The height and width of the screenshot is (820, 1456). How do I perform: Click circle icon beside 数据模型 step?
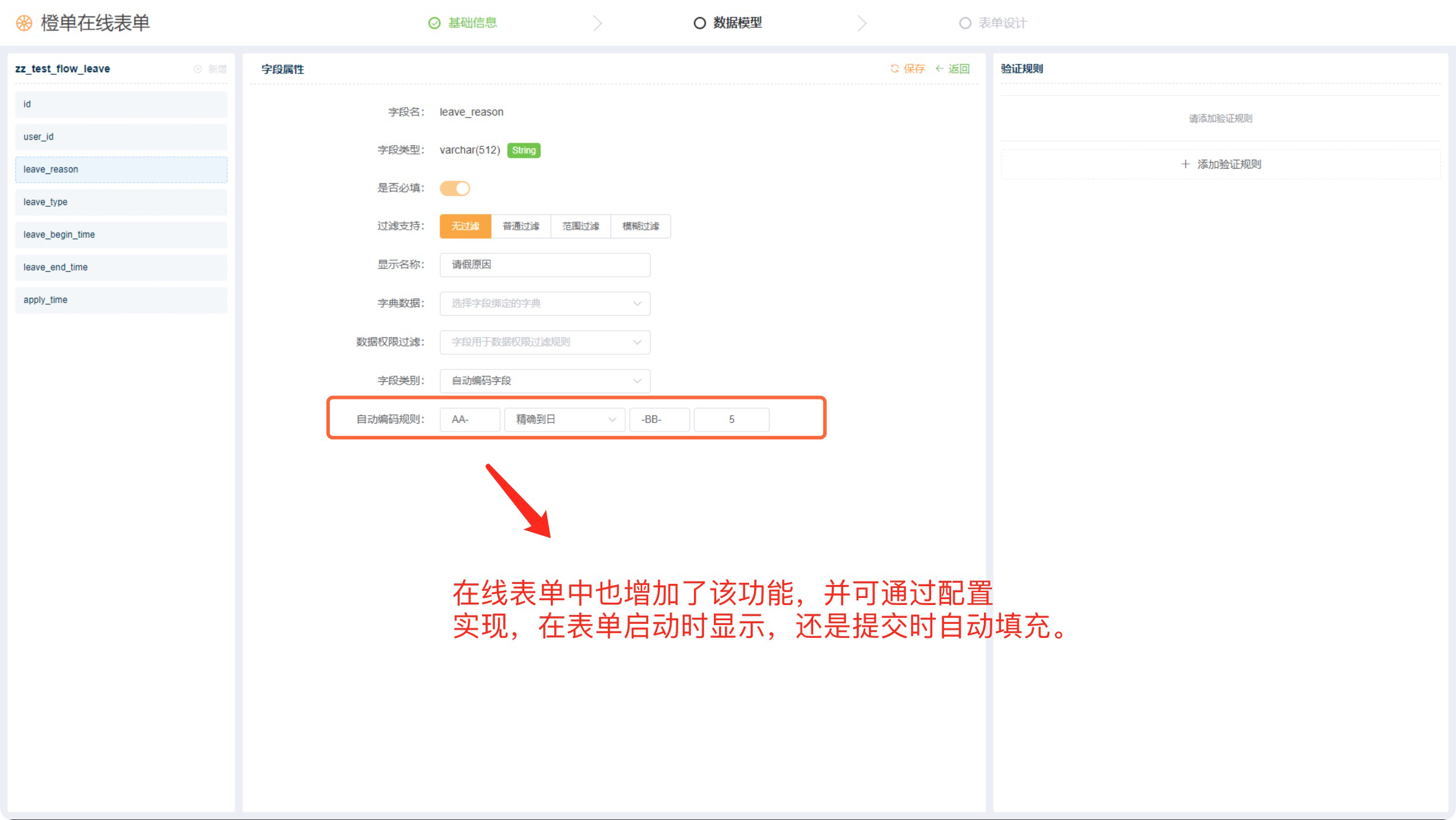(x=699, y=23)
